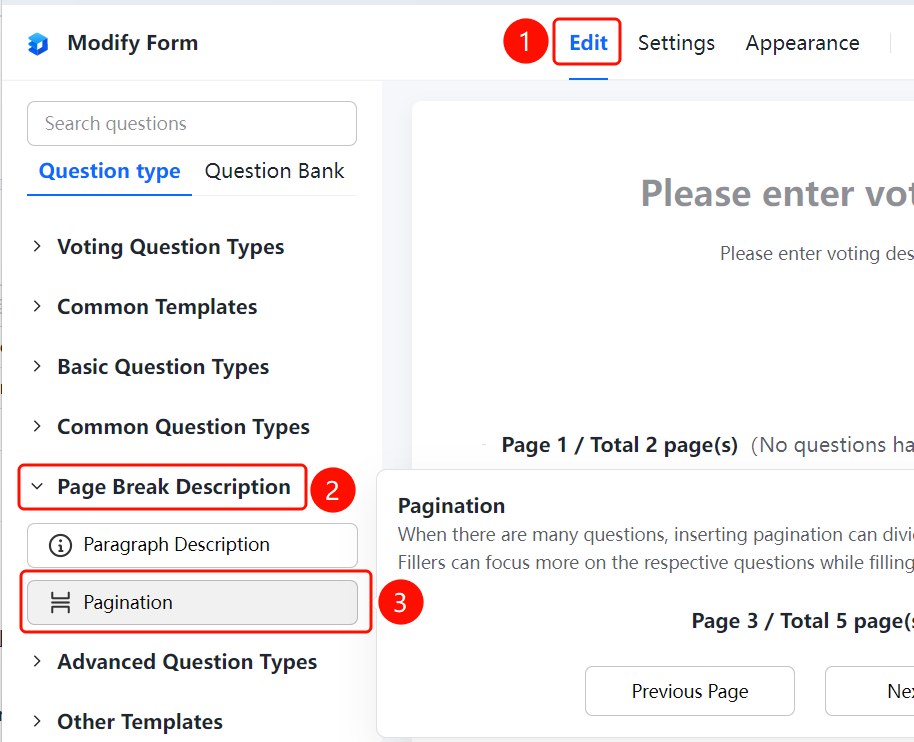
Task: Click the Previous Page button
Action: click(690, 691)
